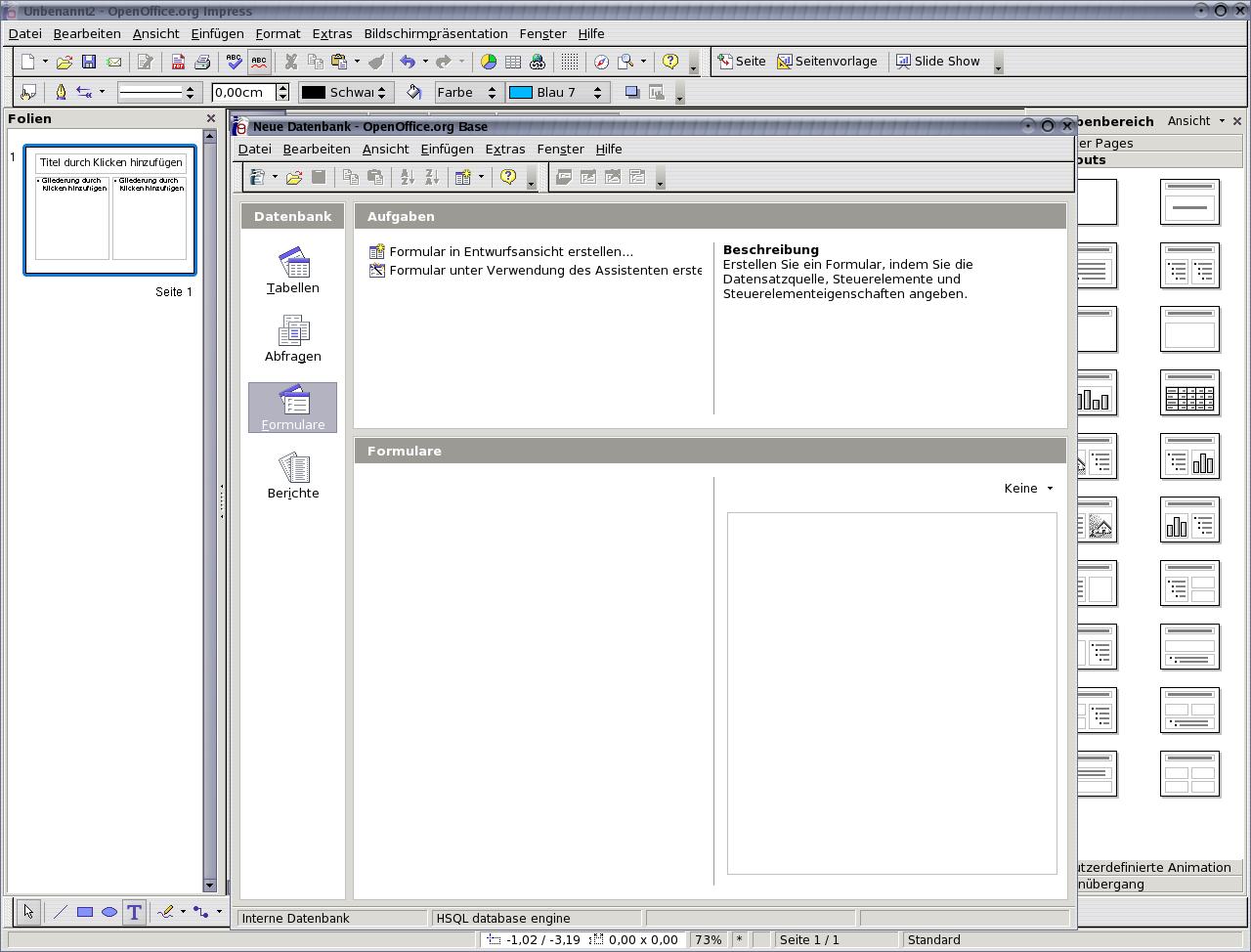Increase line width with stepper arrows
The width and height of the screenshot is (1251, 952).
282,87
